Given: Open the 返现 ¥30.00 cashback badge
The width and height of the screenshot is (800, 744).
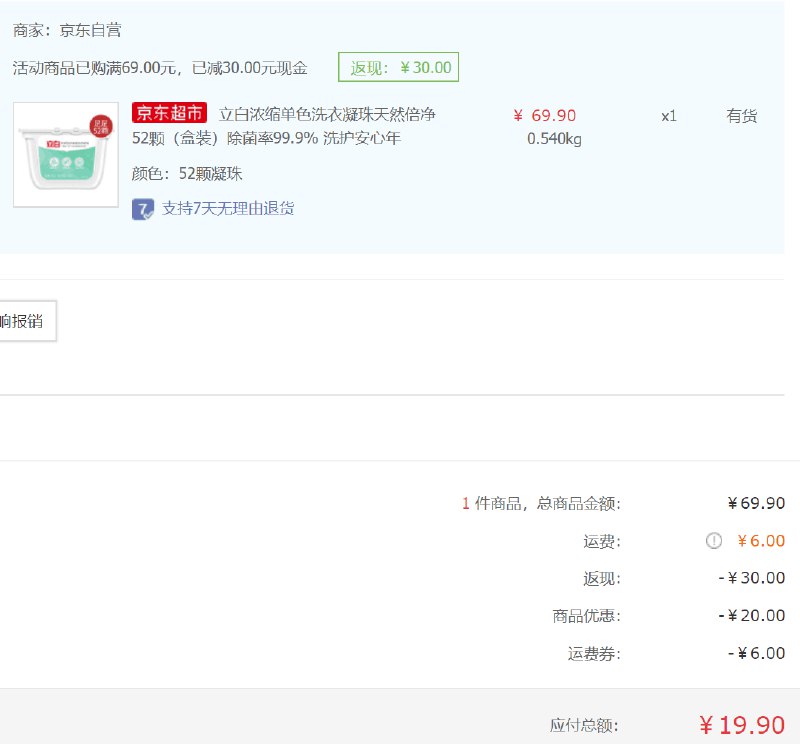Looking at the screenshot, I should click(399, 67).
